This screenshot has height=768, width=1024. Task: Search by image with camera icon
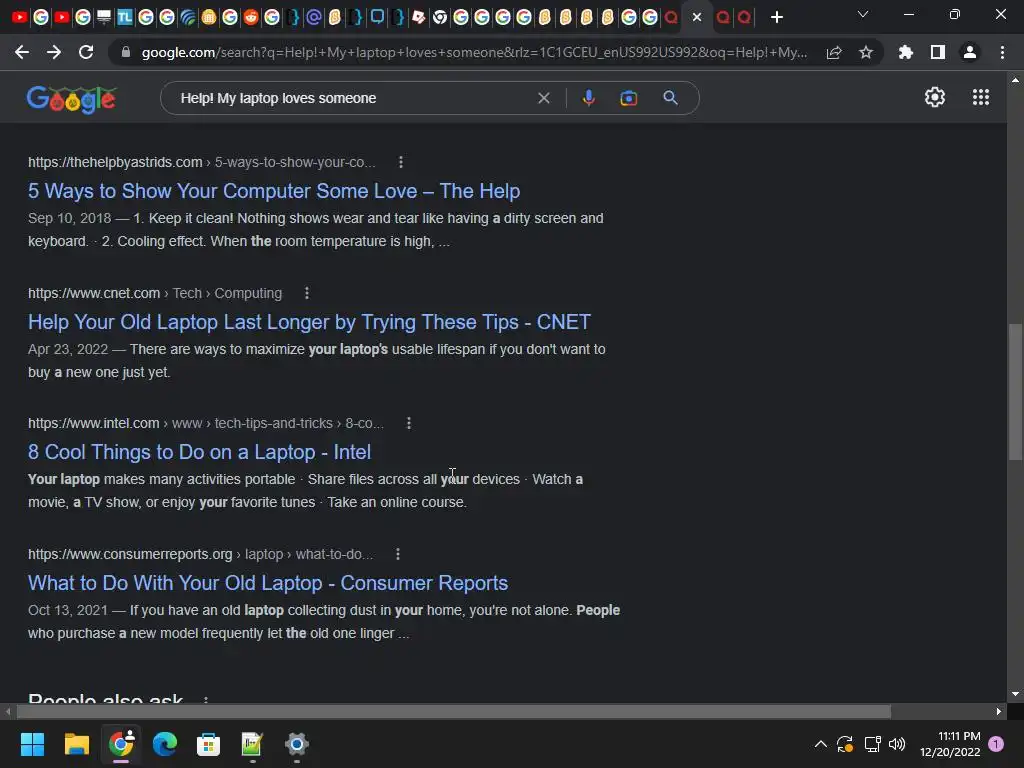pos(628,98)
